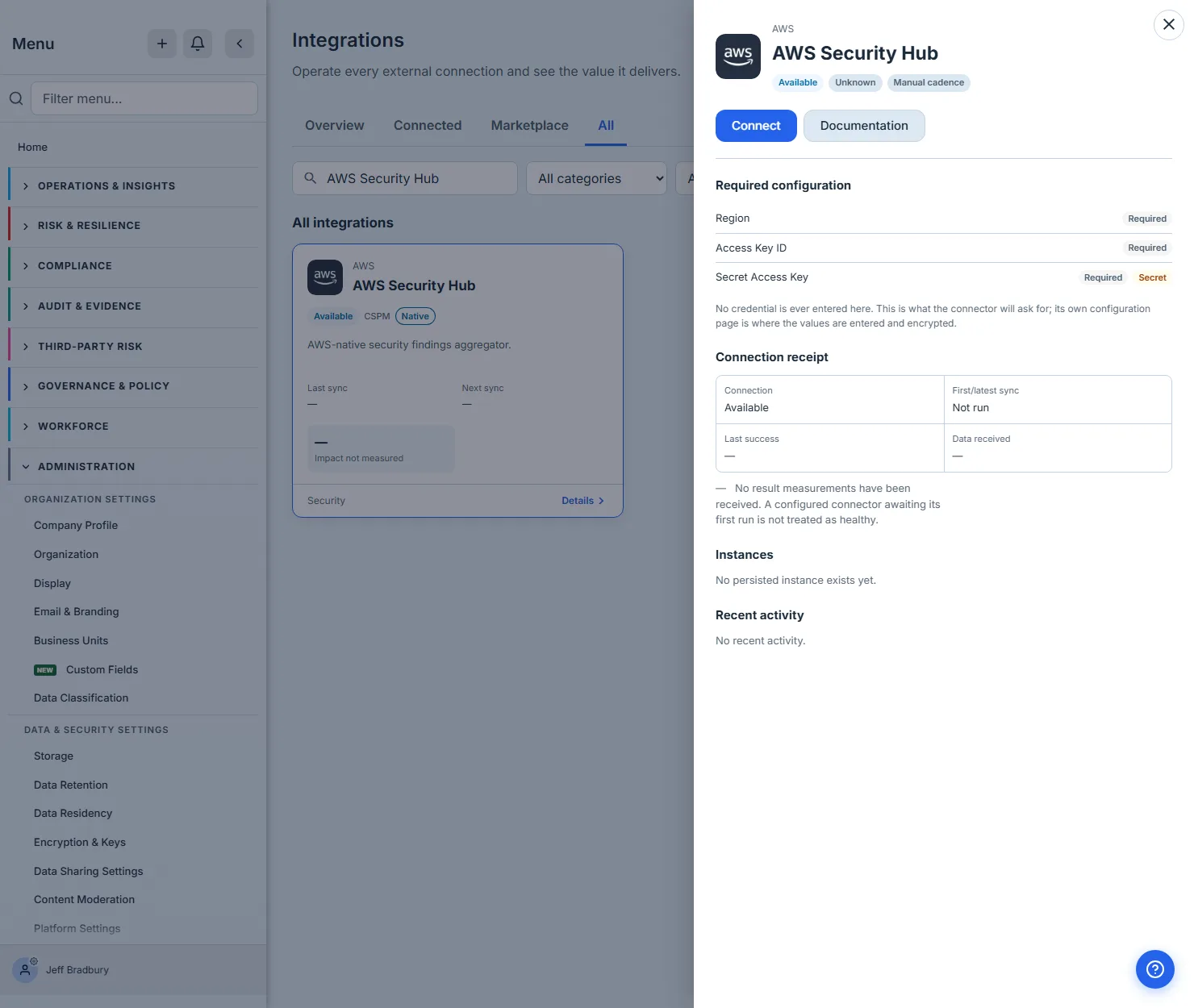The image size is (1194, 1008).
Task: Expand Audit & Evidence section
Action: coord(133,306)
